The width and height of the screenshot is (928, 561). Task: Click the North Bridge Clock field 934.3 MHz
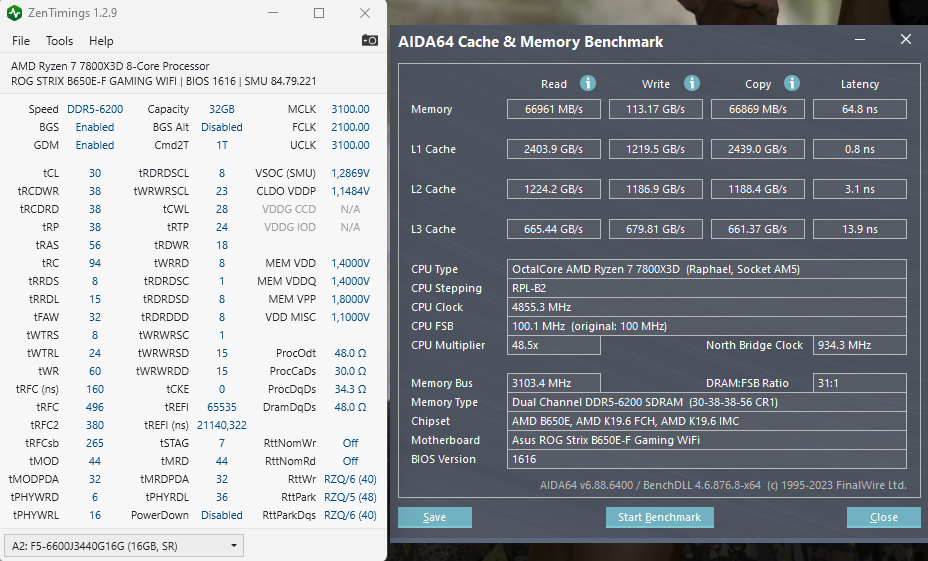point(860,345)
